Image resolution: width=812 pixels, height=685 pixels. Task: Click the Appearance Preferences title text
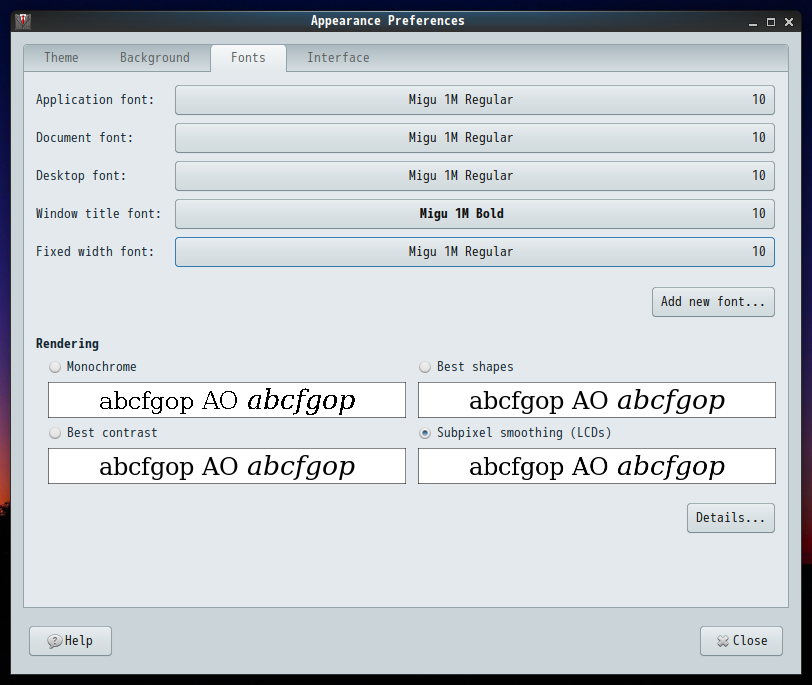pyautogui.click(x=387, y=21)
